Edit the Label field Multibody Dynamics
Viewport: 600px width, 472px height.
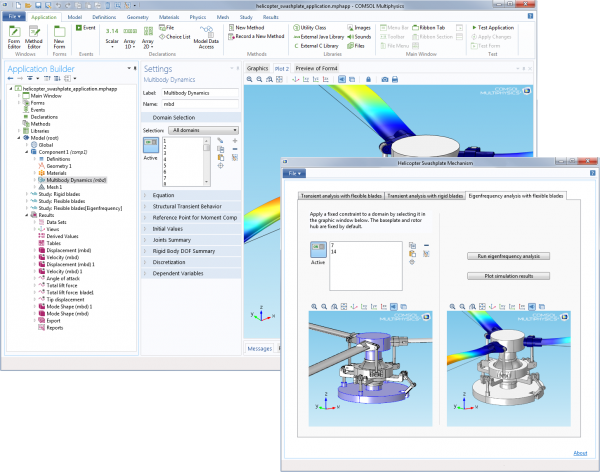pyautogui.click(x=200, y=93)
